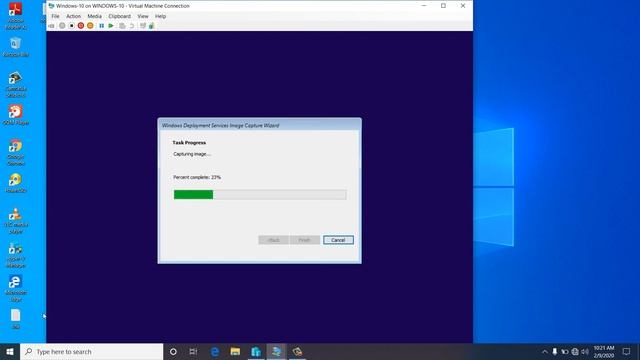Image resolution: width=640 pixels, height=360 pixels.
Task: Select the Adobe Reader XI desktop icon
Action: pos(16,16)
